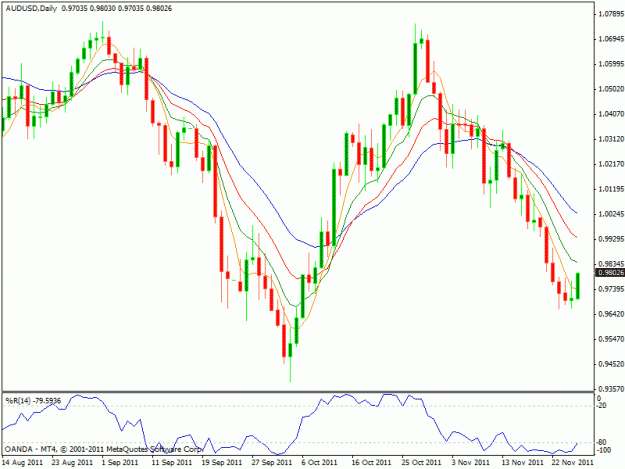Image resolution: width=625 pixels, height=469 pixels.
Task: Click the 19 Sep 2011 date label
Action: pyautogui.click(x=222, y=463)
